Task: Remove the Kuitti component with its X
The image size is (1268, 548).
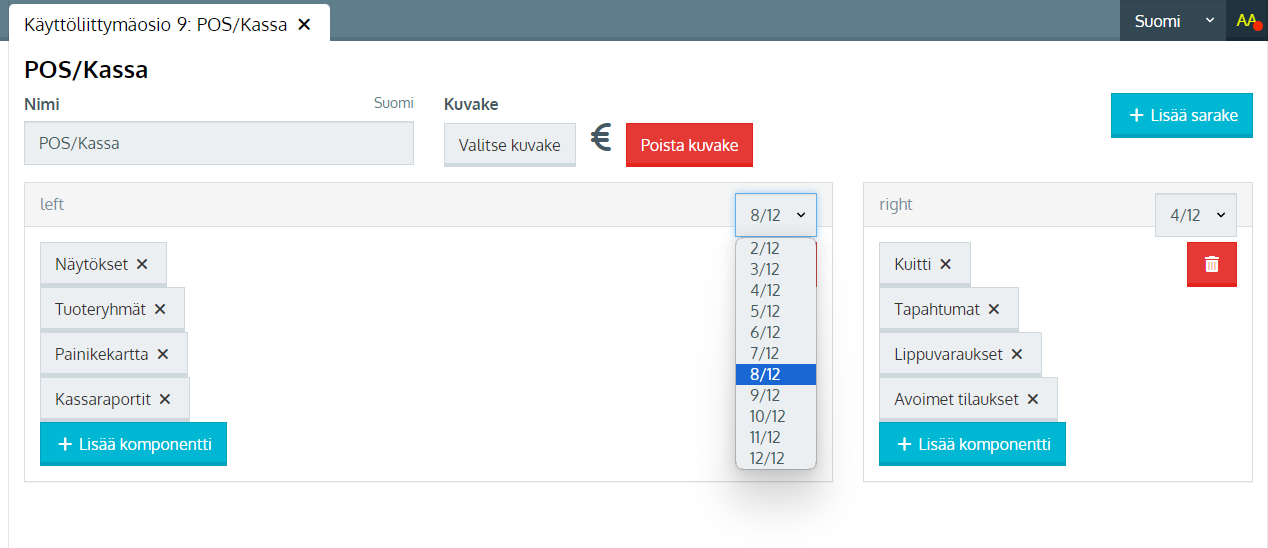Action: pyautogui.click(x=946, y=264)
